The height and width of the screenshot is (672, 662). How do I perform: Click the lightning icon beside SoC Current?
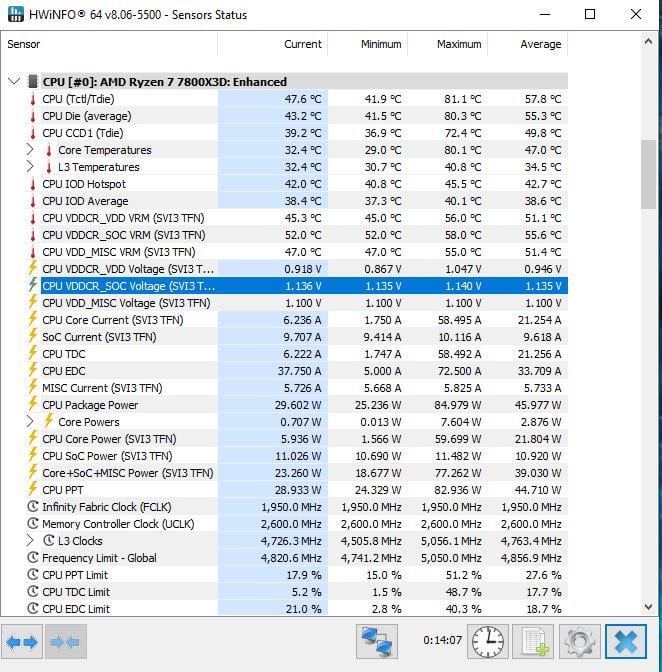pyautogui.click(x=33, y=336)
